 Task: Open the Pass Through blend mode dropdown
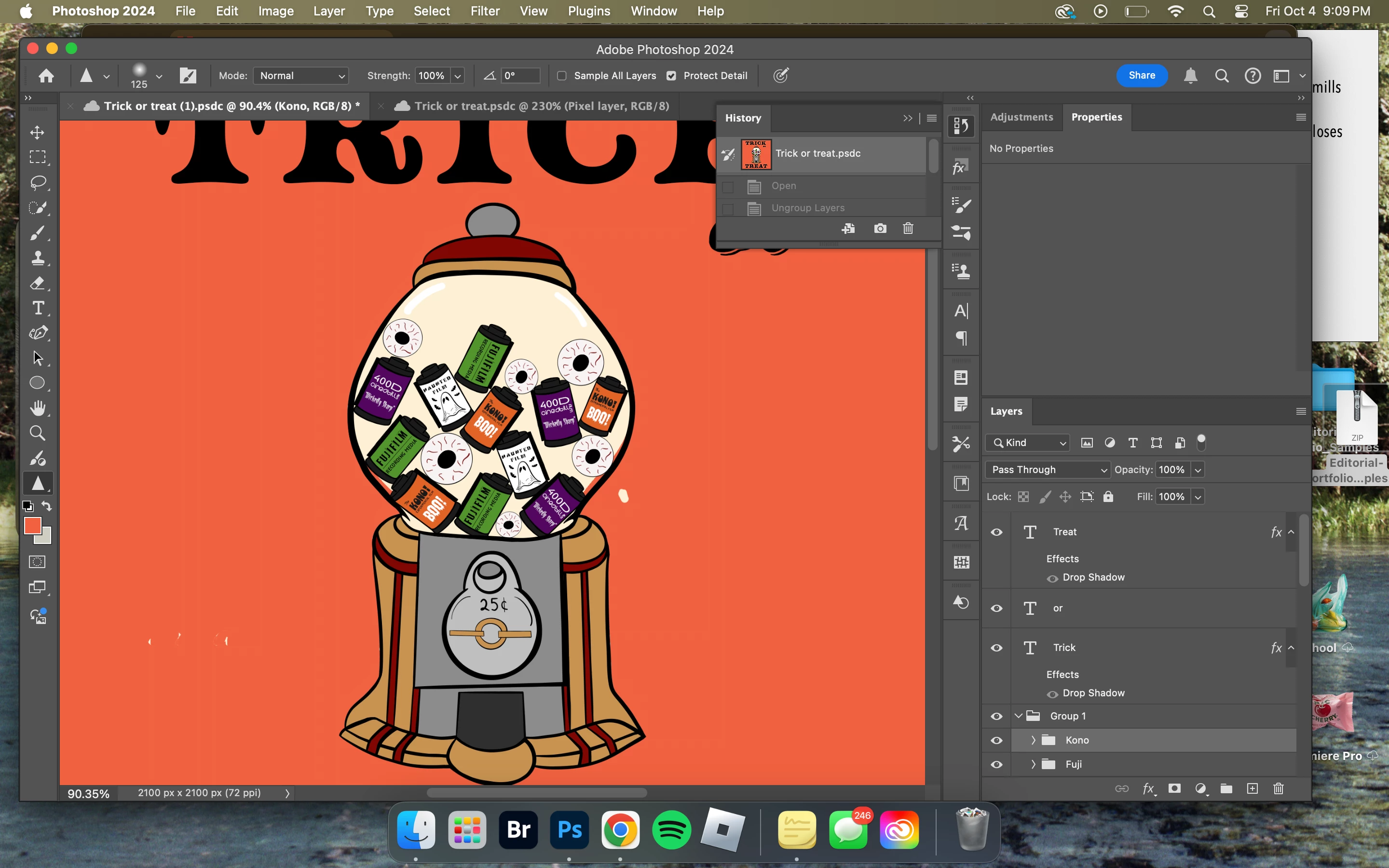(1047, 470)
